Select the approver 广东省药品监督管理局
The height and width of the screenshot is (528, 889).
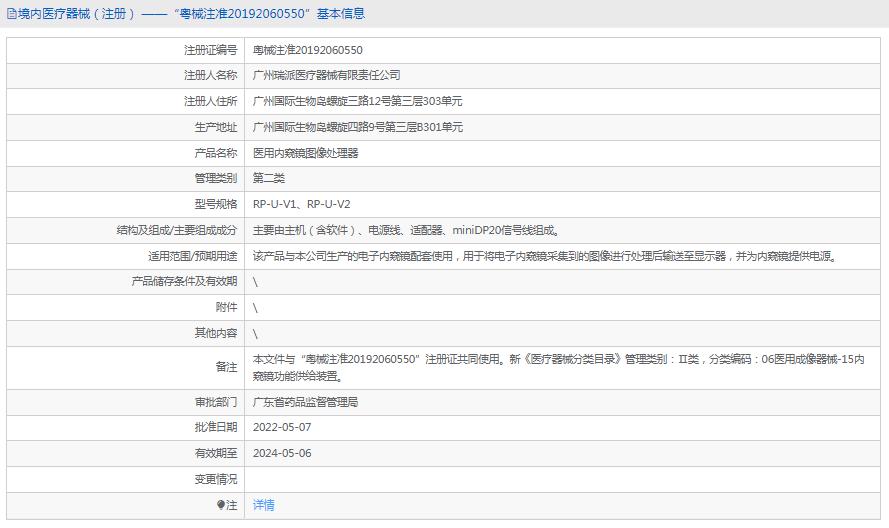click(x=306, y=403)
